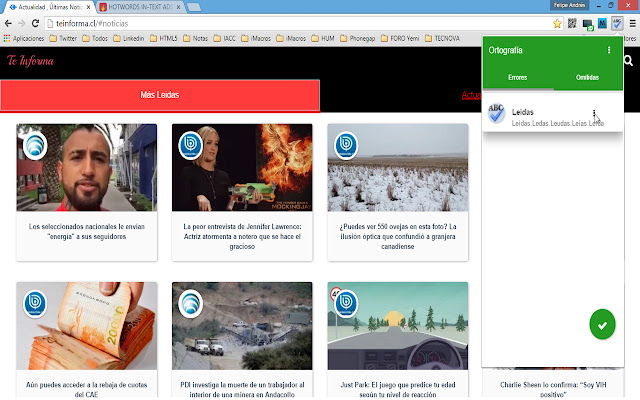Click the Mockingjay interview thumbnail

pos(242,167)
